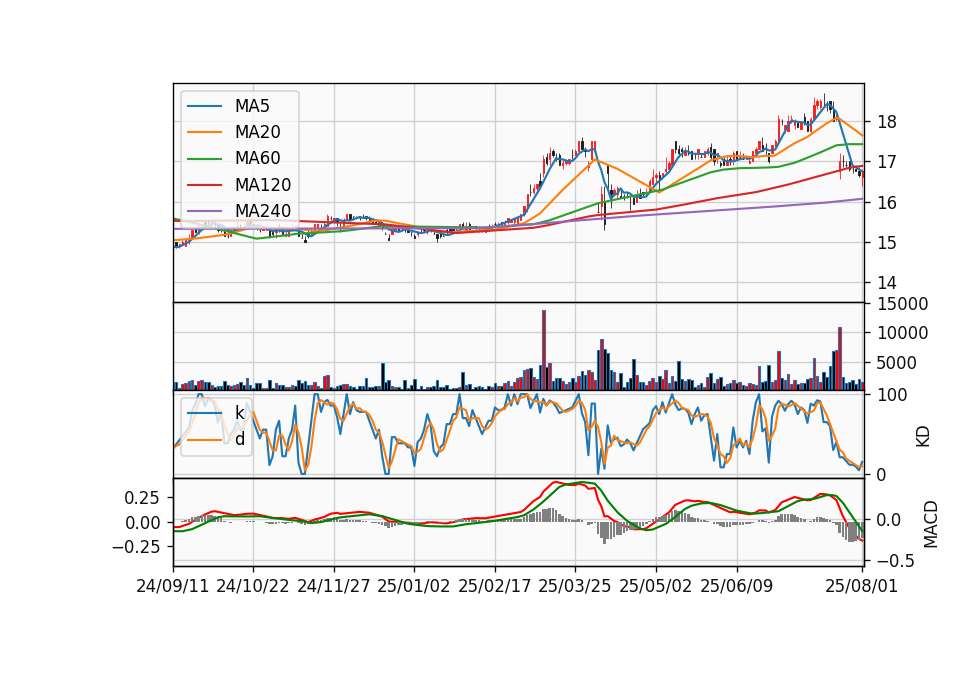This screenshot has height=690, width=960.
Task: Click the 'k' legend label in KD panel
Action: (x=240, y=413)
